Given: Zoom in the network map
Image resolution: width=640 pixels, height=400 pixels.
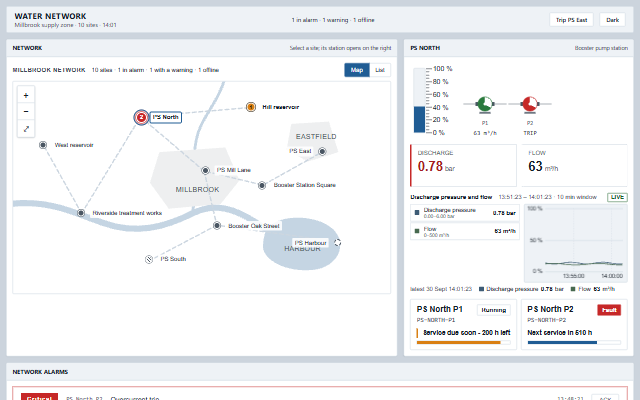Looking at the screenshot, I should point(26,96).
